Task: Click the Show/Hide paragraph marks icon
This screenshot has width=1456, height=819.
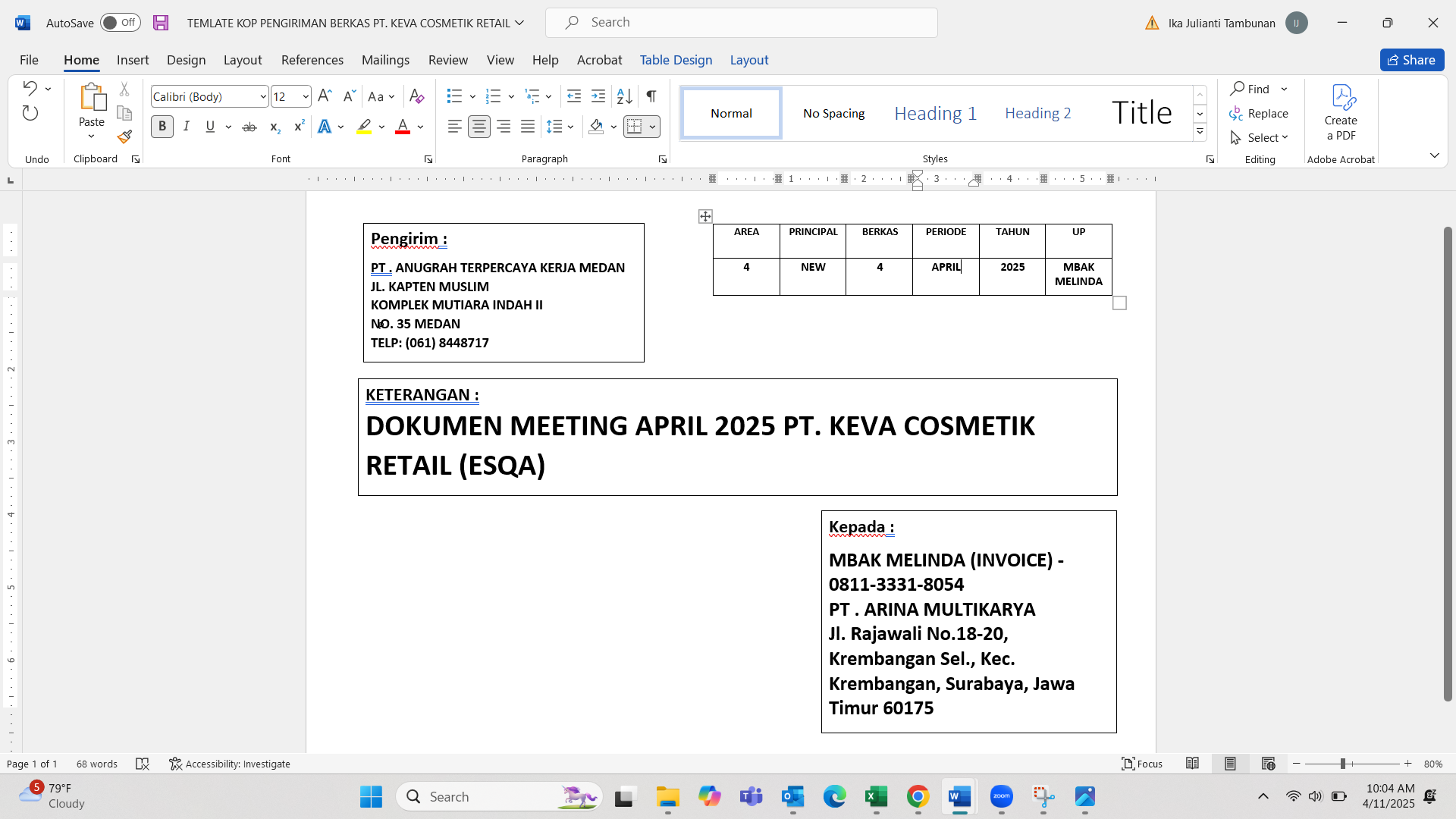Action: (651, 96)
